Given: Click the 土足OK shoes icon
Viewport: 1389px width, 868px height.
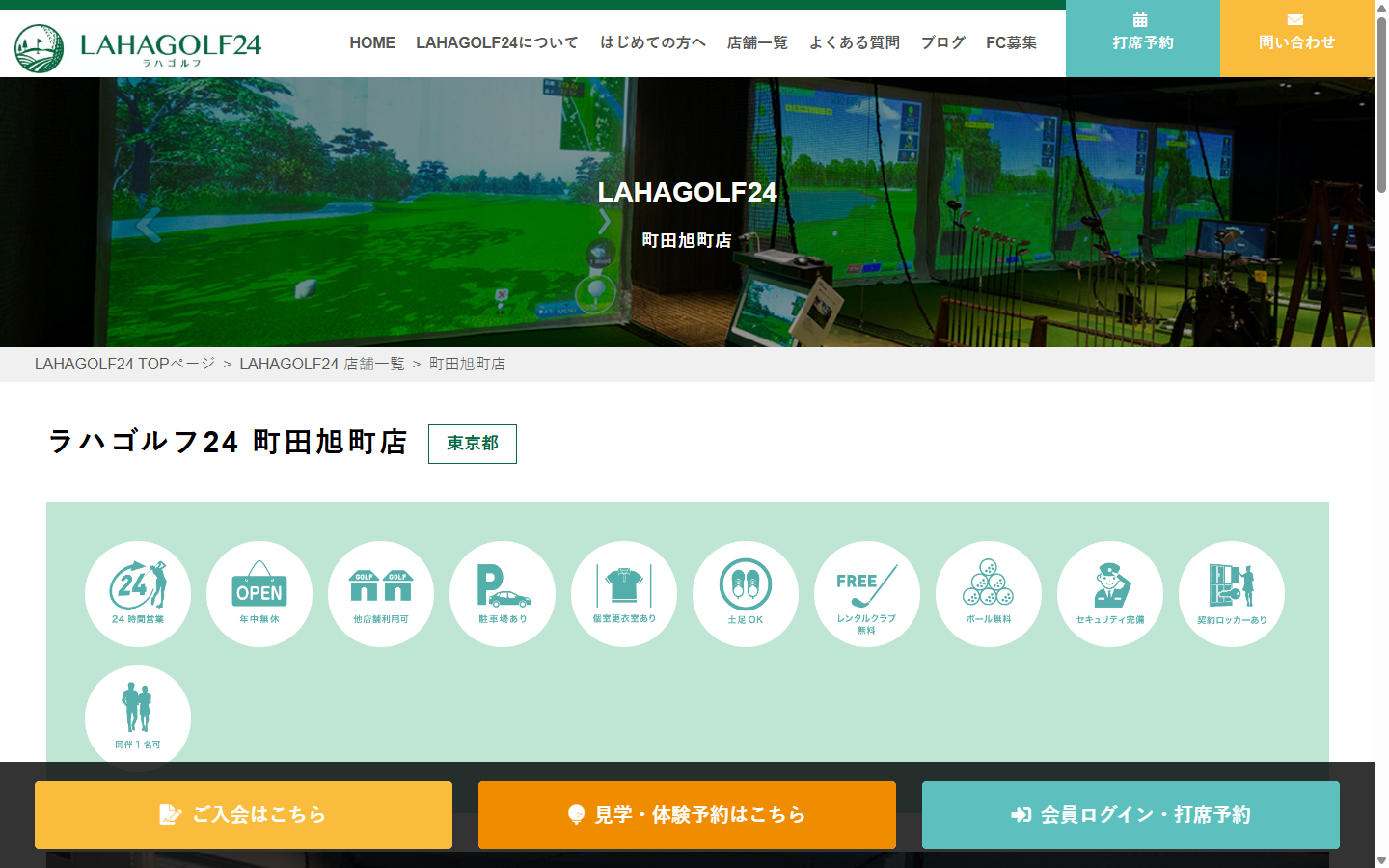Looking at the screenshot, I should coord(746,594).
